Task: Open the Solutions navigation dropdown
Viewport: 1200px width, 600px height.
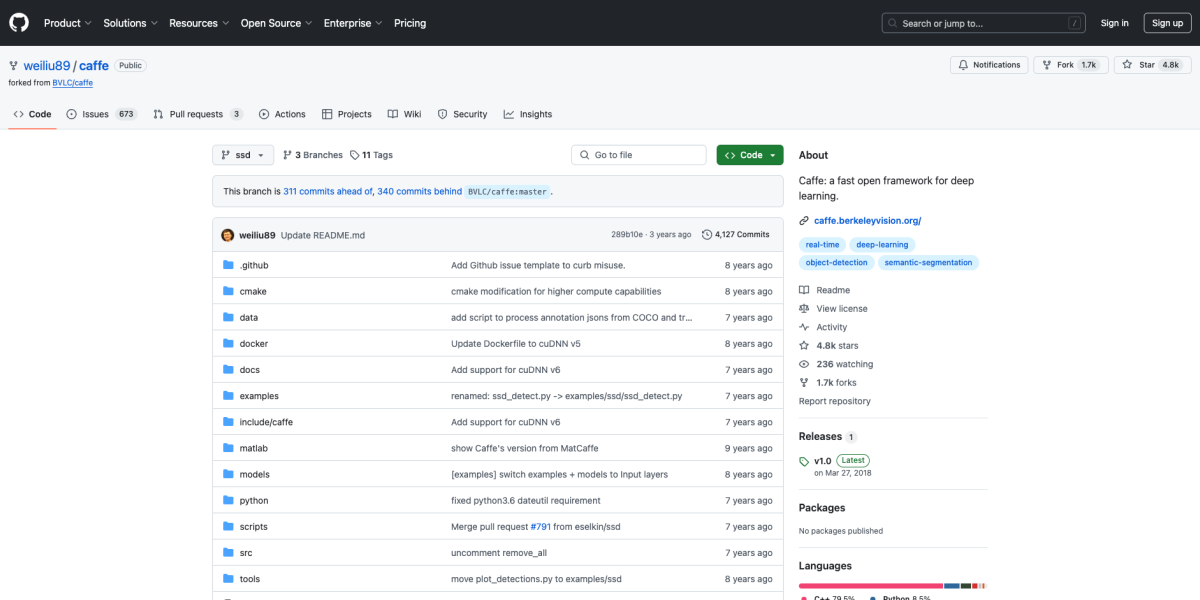Action: (x=130, y=23)
